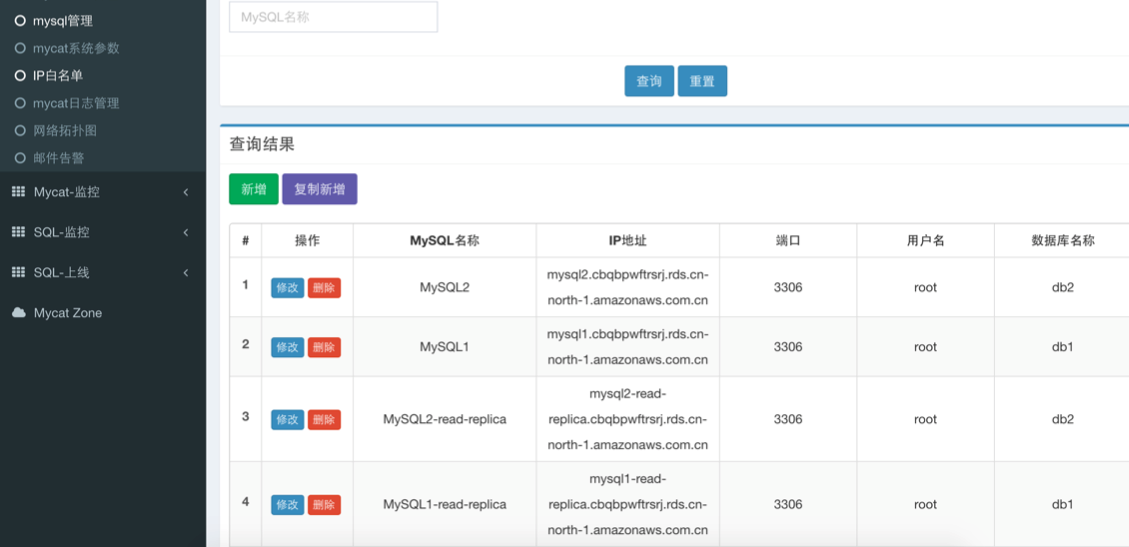Viewport: 1129px width, 547px height.
Task: Click the circle icon beside 邮件告警
Action: click(x=20, y=158)
